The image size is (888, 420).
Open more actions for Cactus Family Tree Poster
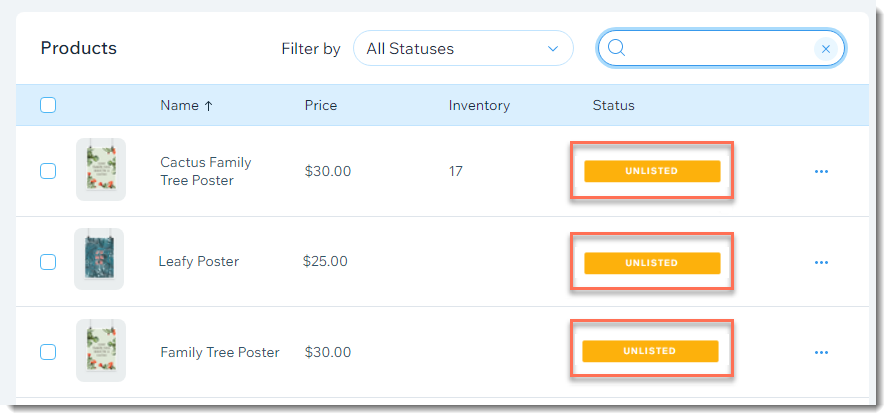pyautogui.click(x=821, y=171)
